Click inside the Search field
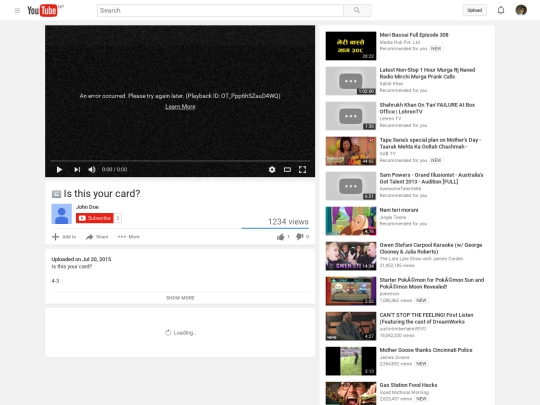The image size is (540, 405). 220,11
